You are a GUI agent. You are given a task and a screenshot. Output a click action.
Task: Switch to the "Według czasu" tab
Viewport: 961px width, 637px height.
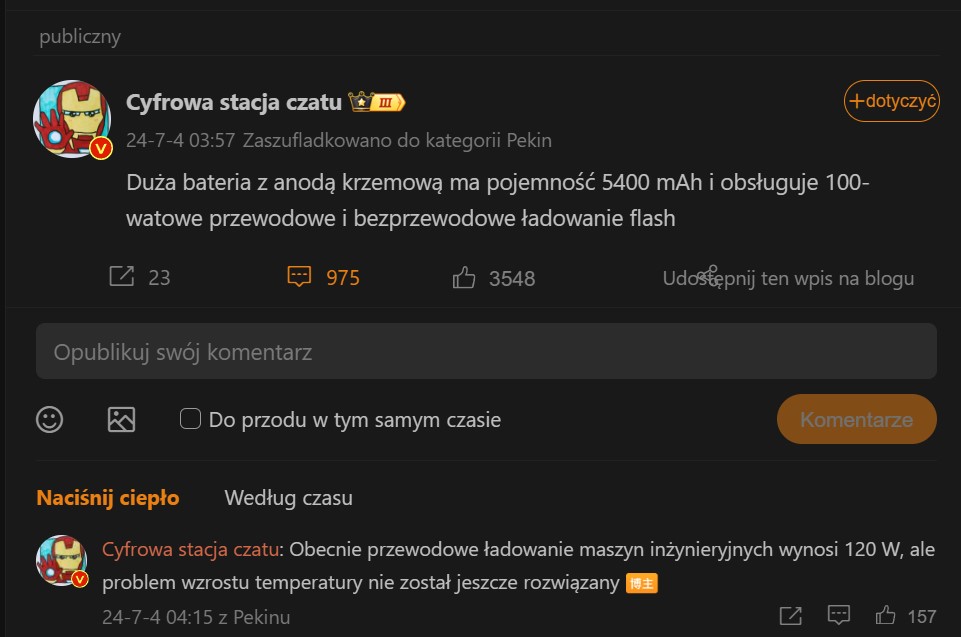(x=288, y=498)
